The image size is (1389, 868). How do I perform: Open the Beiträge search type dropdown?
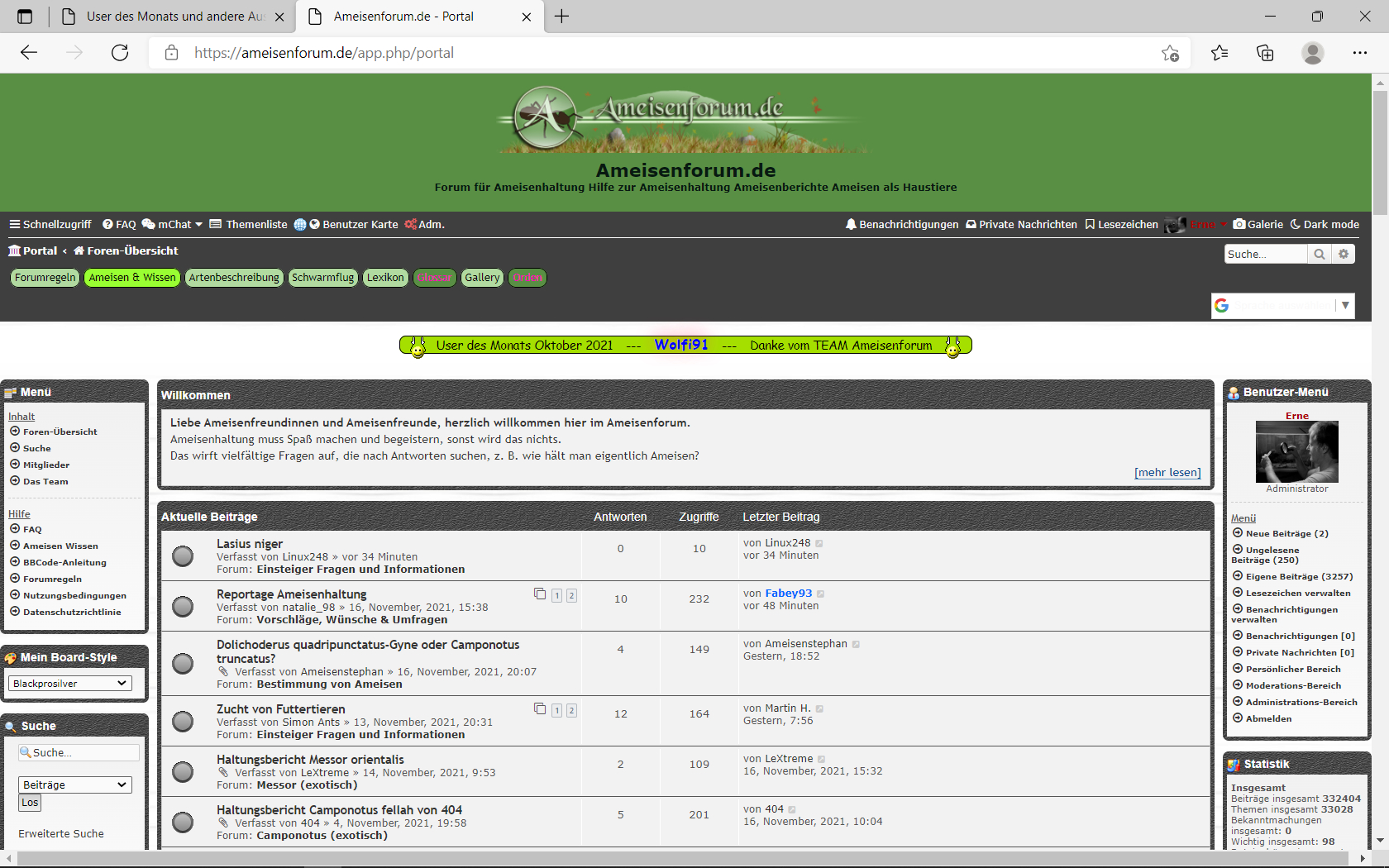[x=74, y=785]
